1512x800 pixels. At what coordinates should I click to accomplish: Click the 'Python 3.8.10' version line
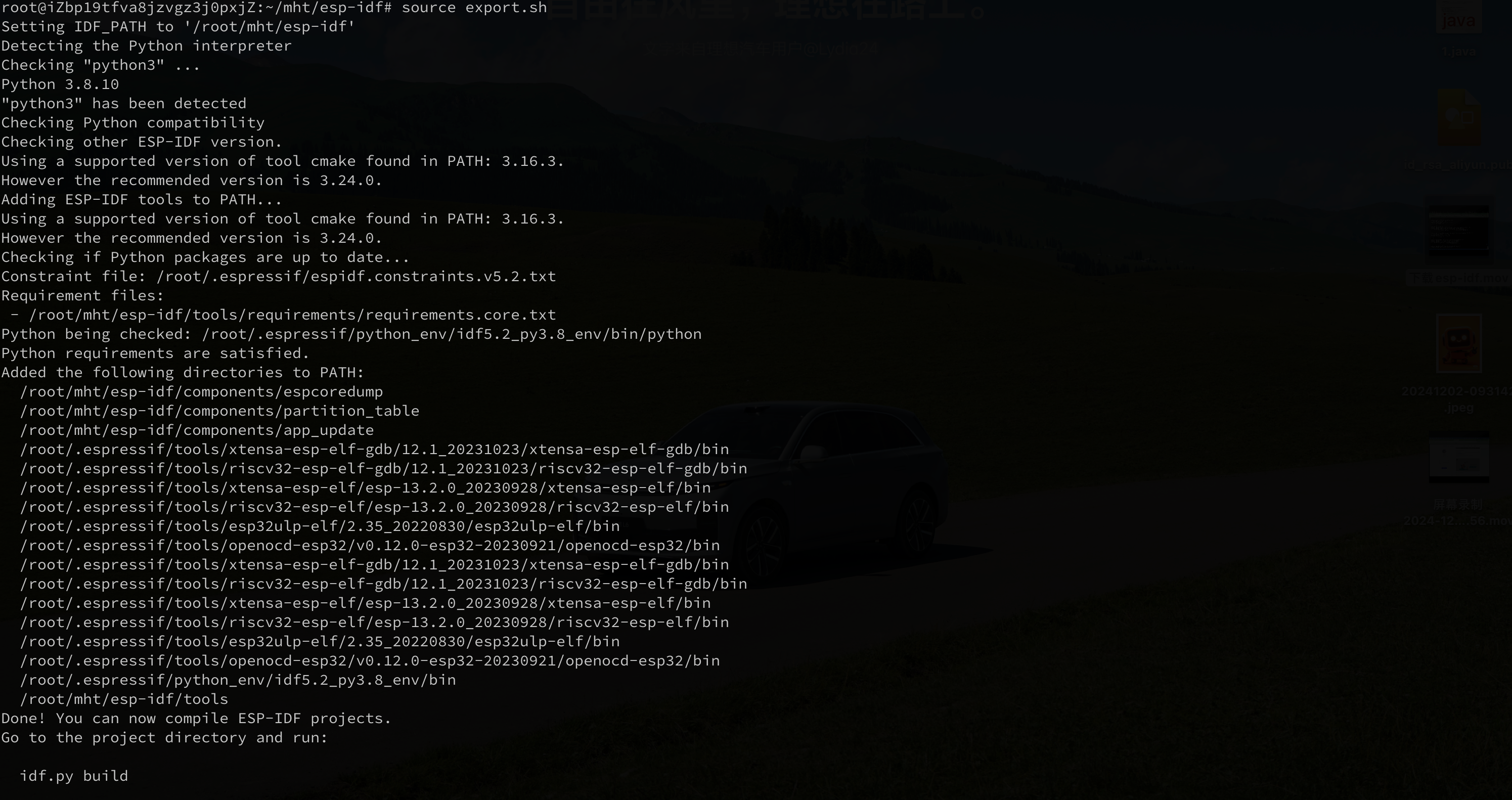tap(60, 84)
